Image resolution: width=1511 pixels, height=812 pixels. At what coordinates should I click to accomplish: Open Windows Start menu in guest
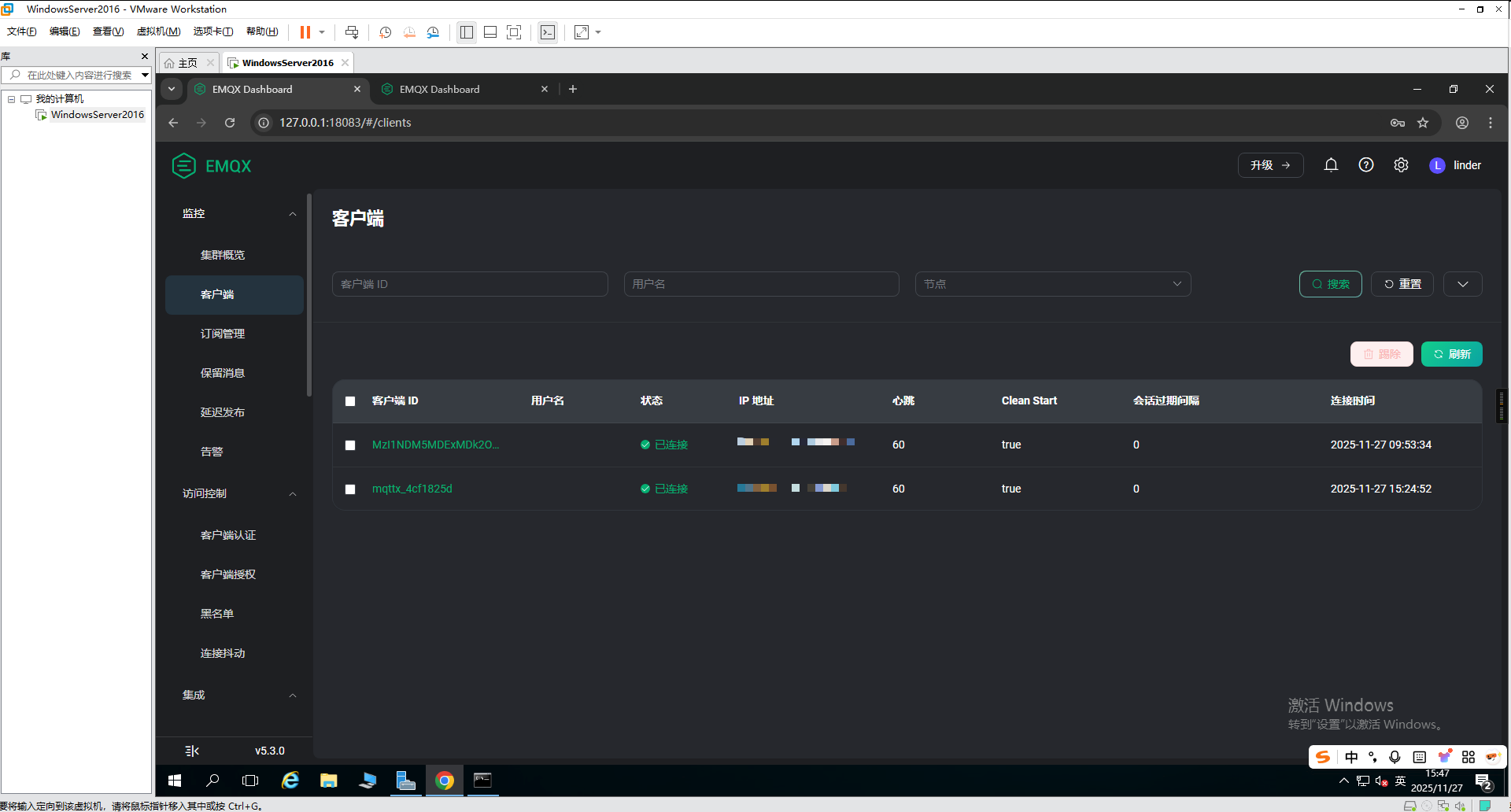pos(175,781)
